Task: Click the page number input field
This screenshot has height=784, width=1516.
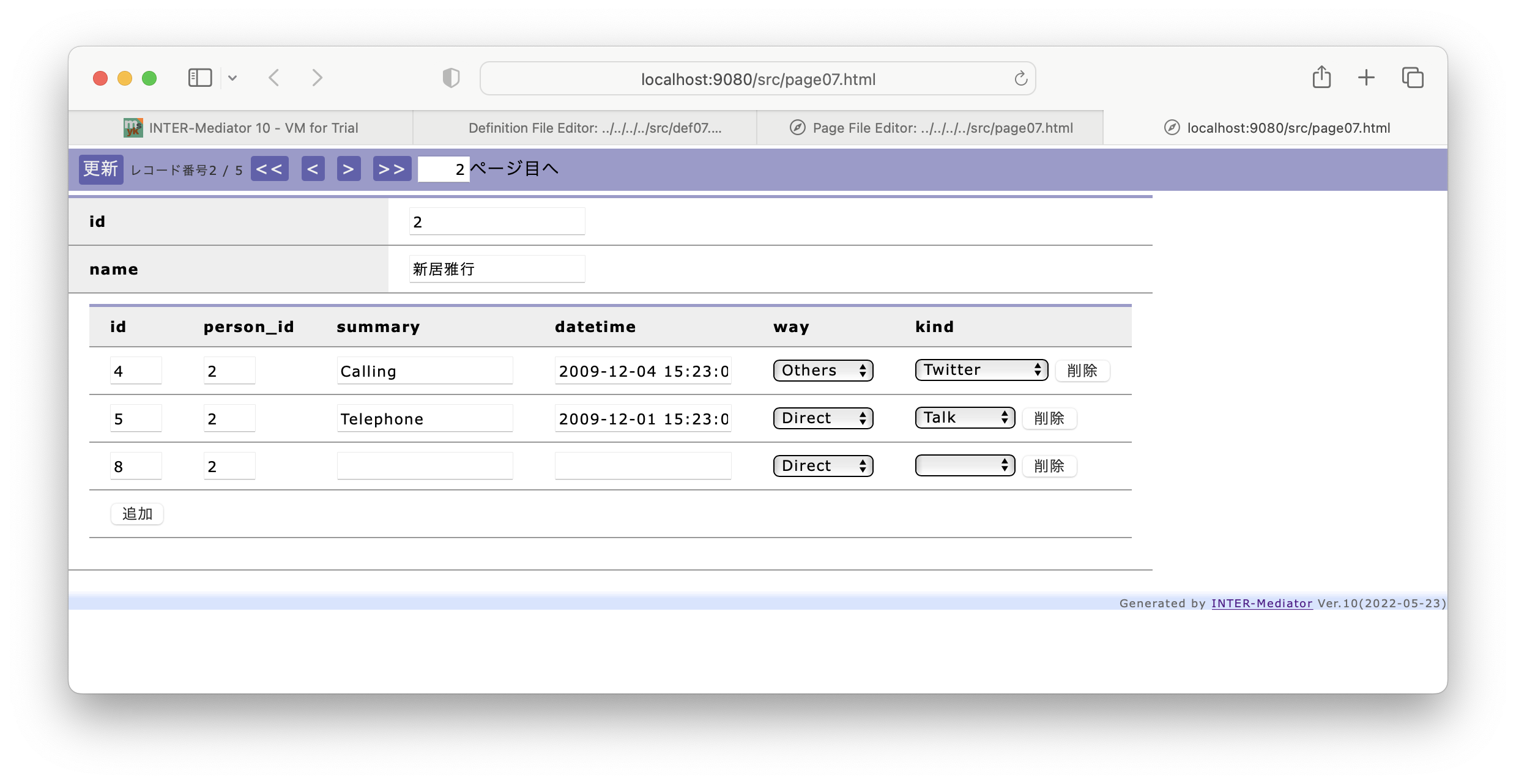Action: (443, 169)
